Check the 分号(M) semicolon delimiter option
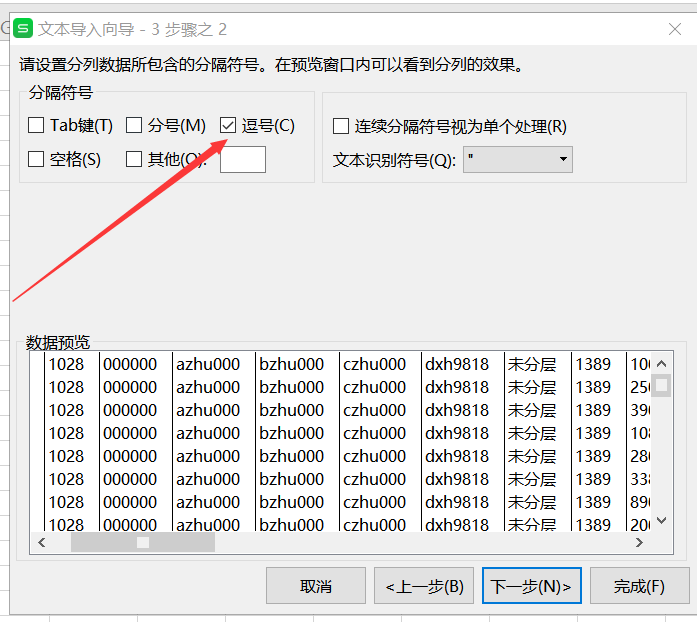 (134, 126)
